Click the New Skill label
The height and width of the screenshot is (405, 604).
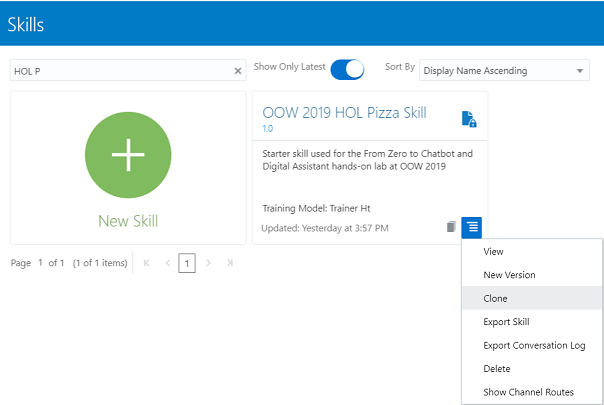tap(128, 221)
